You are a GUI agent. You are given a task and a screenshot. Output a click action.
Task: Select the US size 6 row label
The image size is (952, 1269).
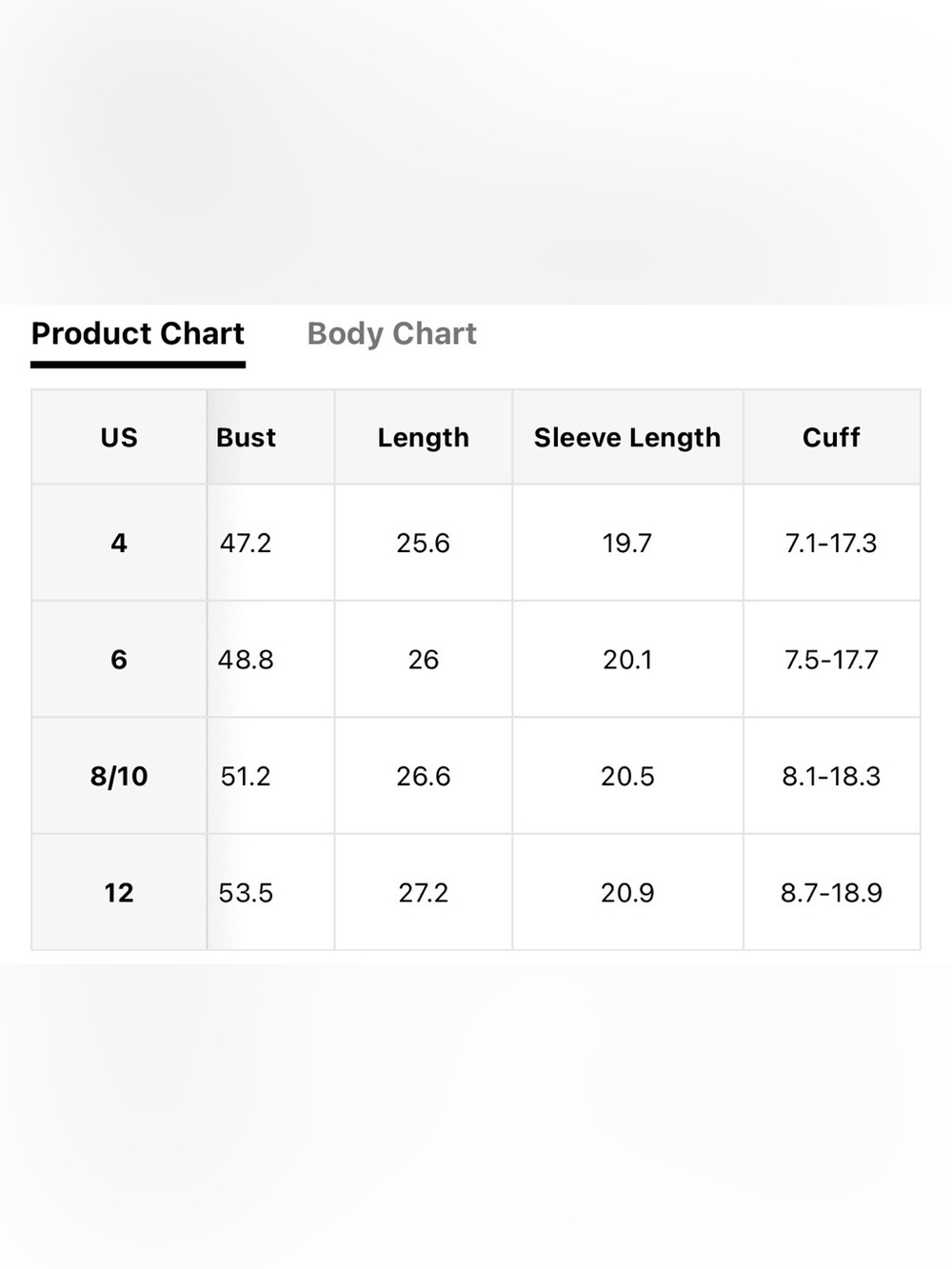tap(119, 659)
